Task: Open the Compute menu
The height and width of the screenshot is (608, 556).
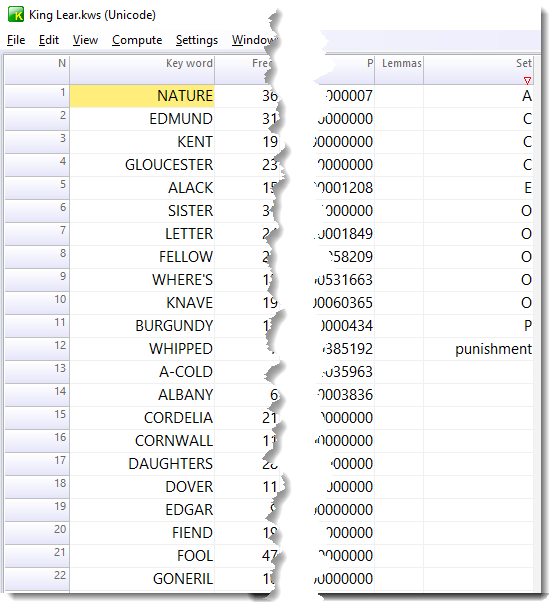Action: [137, 40]
